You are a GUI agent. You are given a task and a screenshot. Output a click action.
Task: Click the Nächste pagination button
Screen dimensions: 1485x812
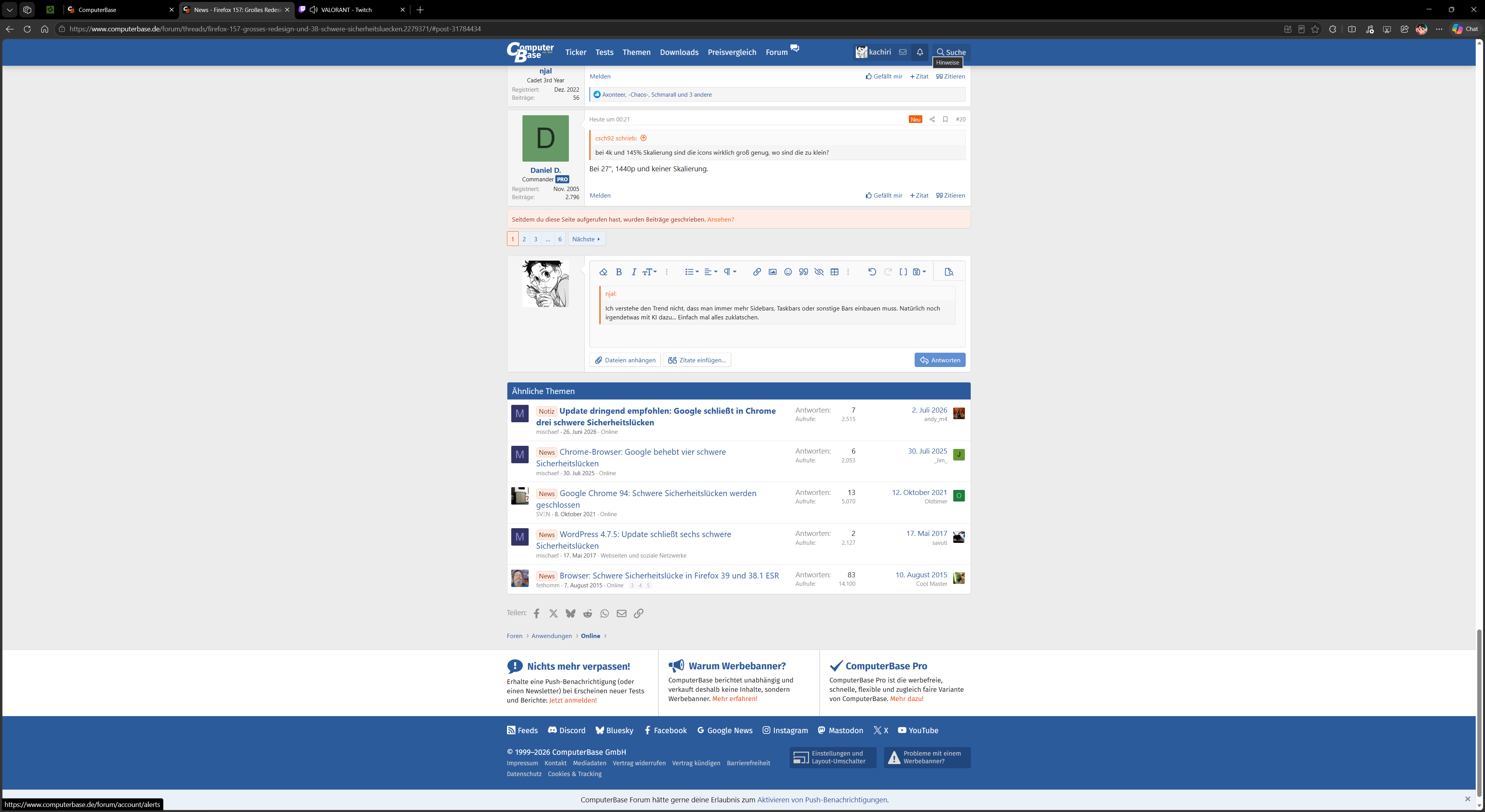586,239
